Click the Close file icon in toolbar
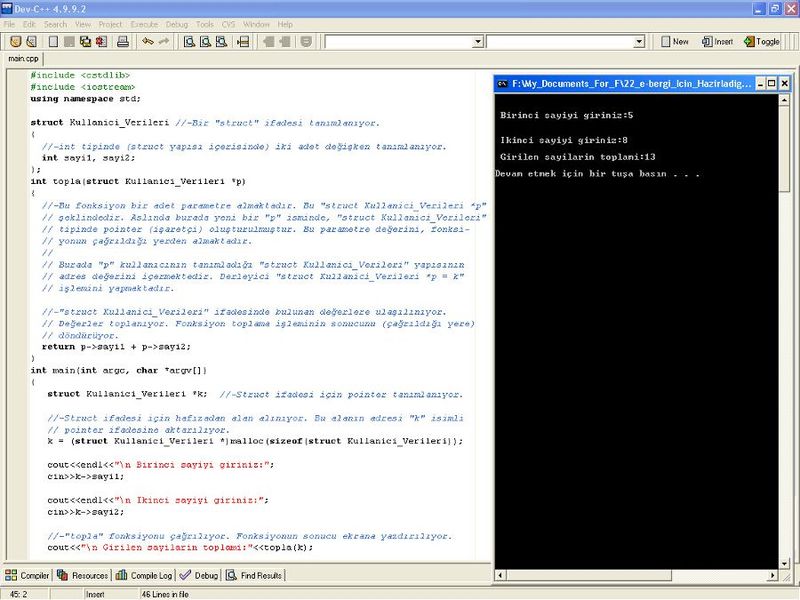This screenshot has width=800, height=600. pos(101,42)
